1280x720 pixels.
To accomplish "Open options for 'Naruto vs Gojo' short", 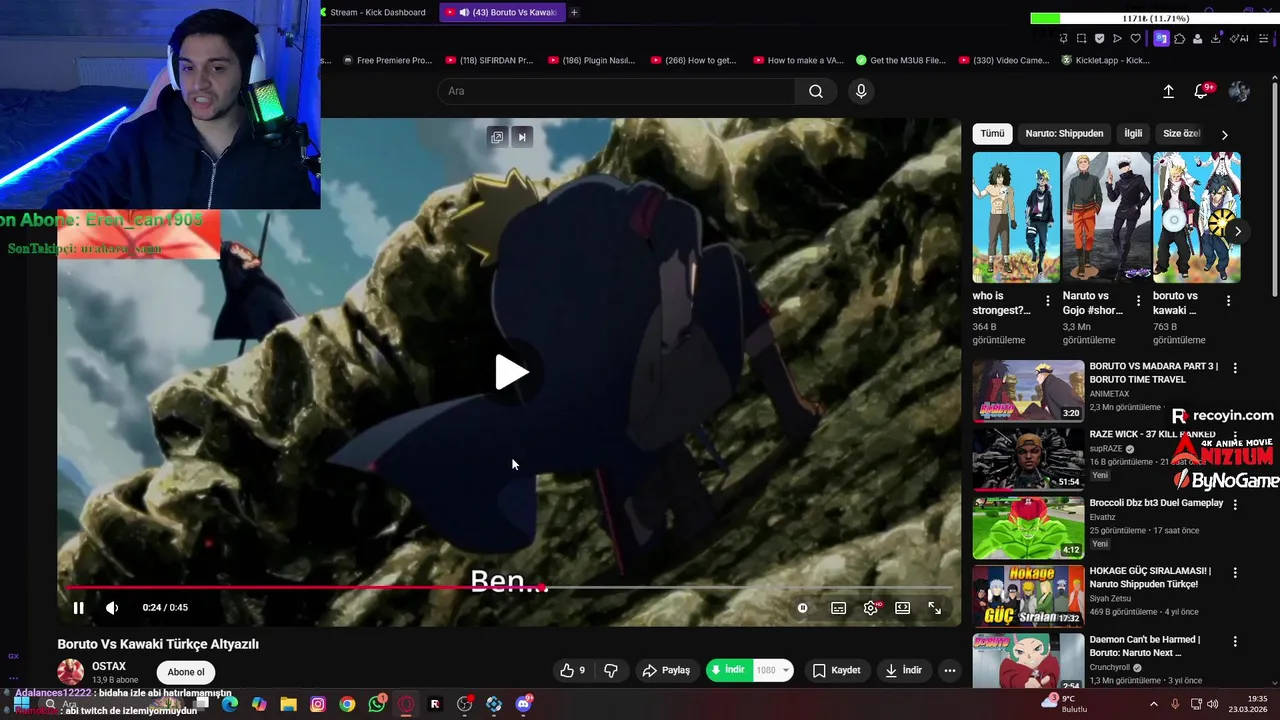I will 1138,300.
